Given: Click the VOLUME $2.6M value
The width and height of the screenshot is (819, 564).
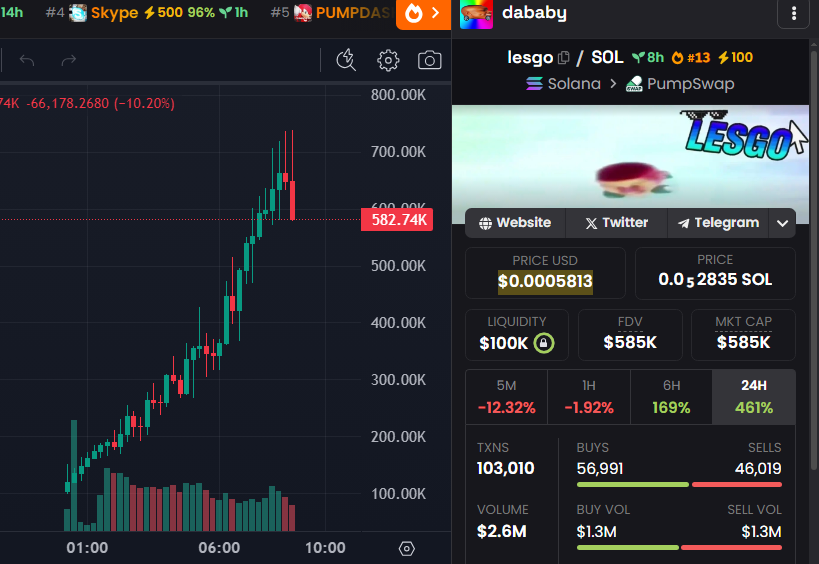Looking at the screenshot, I should coord(501,532).
